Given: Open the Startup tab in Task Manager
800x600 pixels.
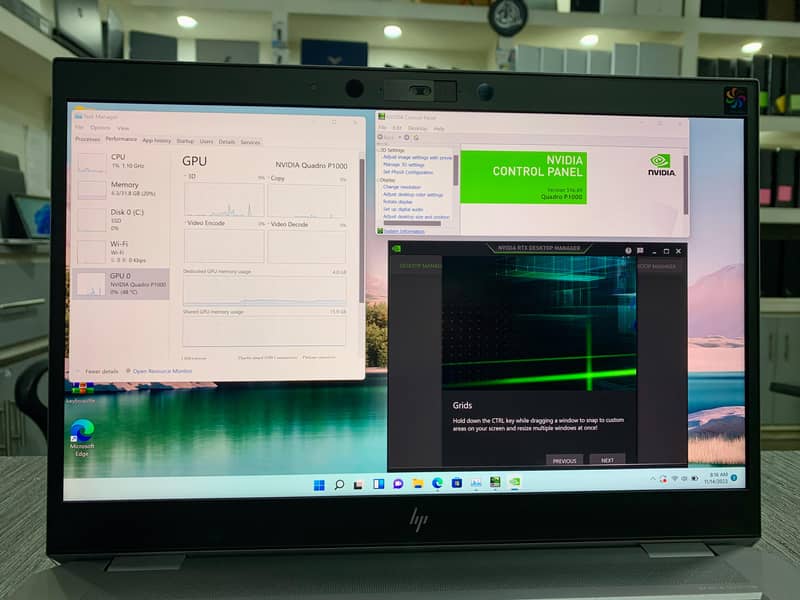Looking at the screenshot, I should pyautogui.click(x=185, y=141).
